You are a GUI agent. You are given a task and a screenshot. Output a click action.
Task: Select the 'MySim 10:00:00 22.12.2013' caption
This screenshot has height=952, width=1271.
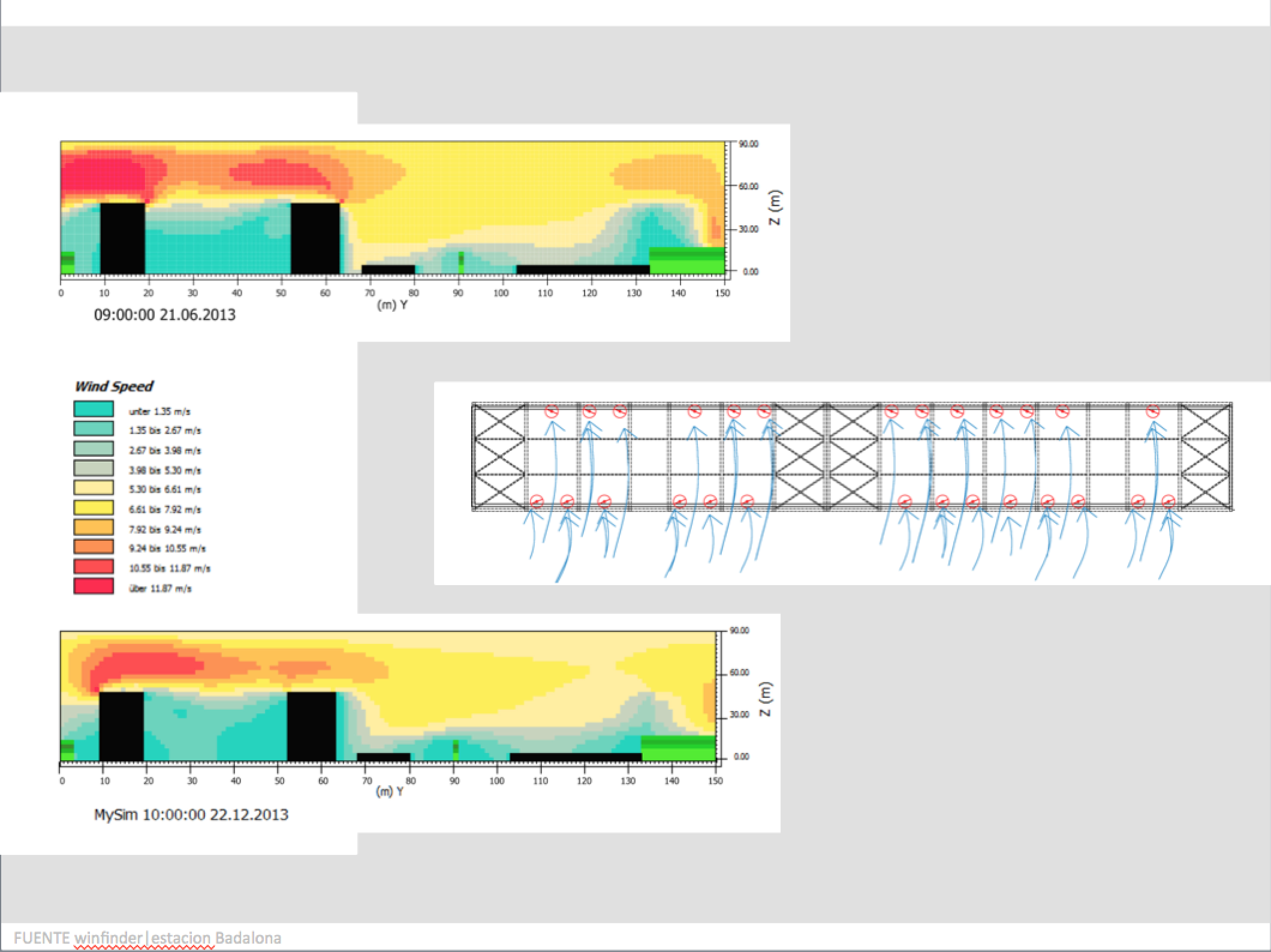coord(191,815)
